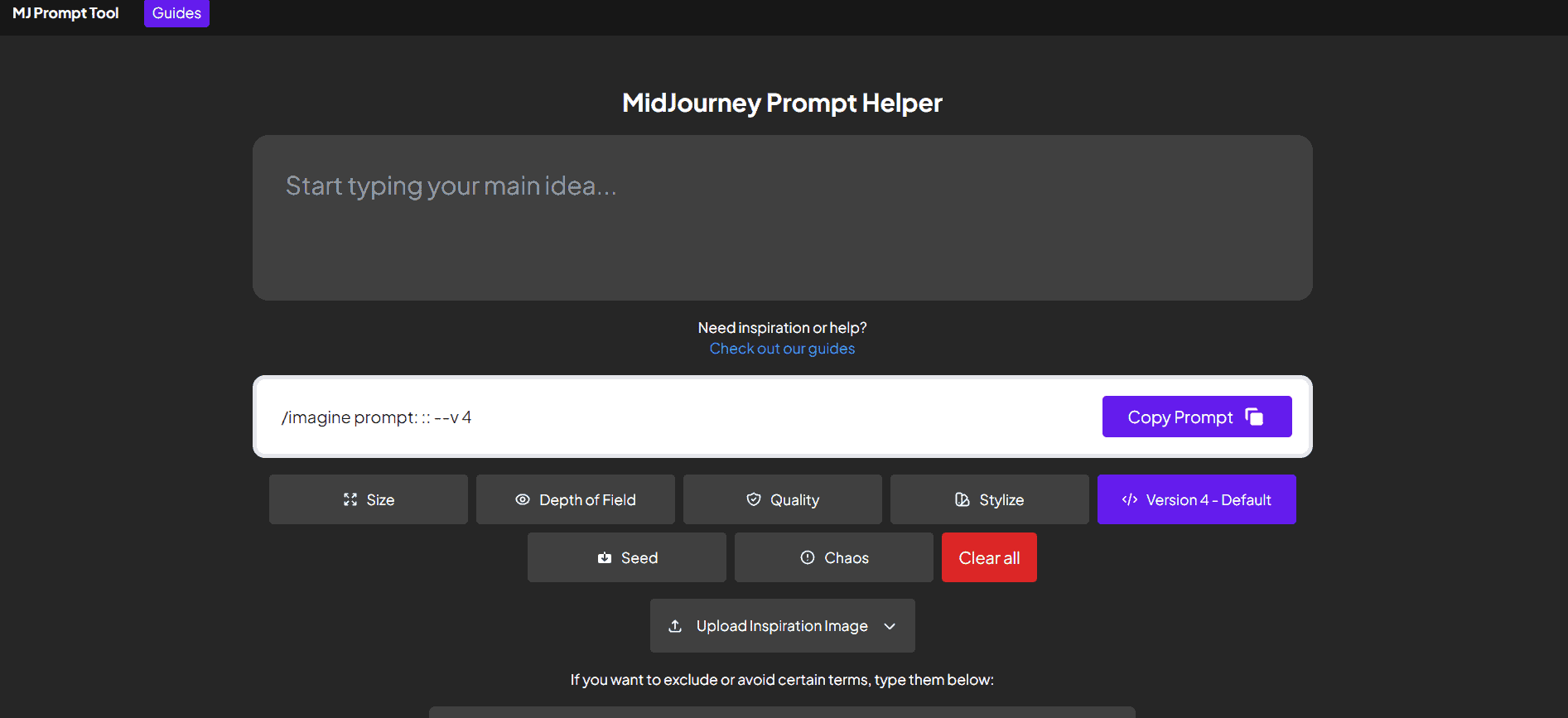Click the copy icon on Copy Prompt
The width and height of the screenshot is (1568, 718).
(1254, 417)
